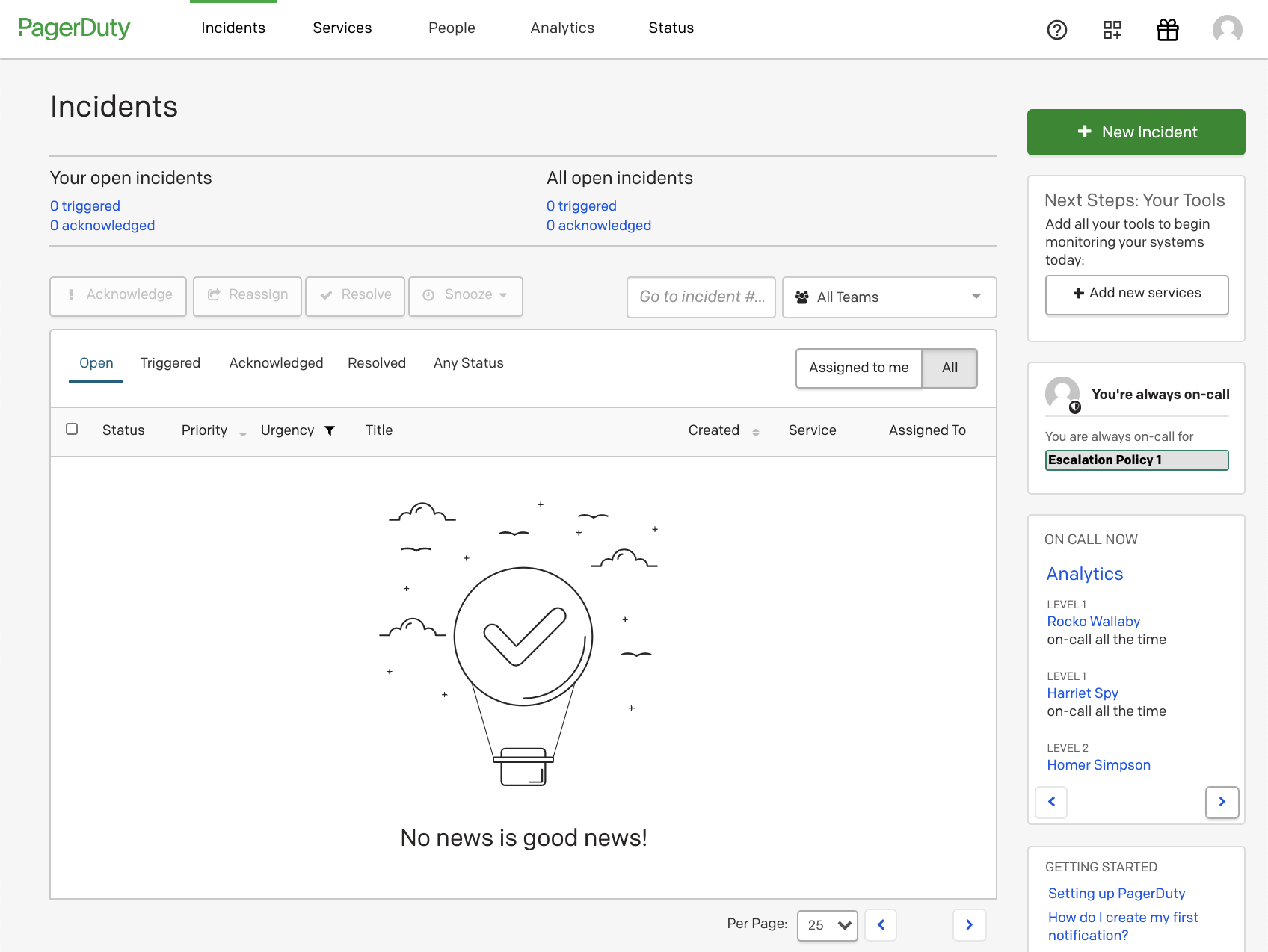Switch to the Open tab
This screenshot has width=1268, height=952.
pos(96,363)
